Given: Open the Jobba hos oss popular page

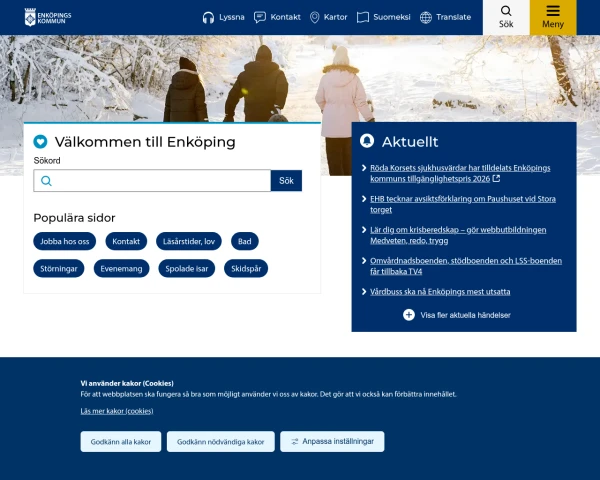Looking at the screenshot, I should 65,241.
